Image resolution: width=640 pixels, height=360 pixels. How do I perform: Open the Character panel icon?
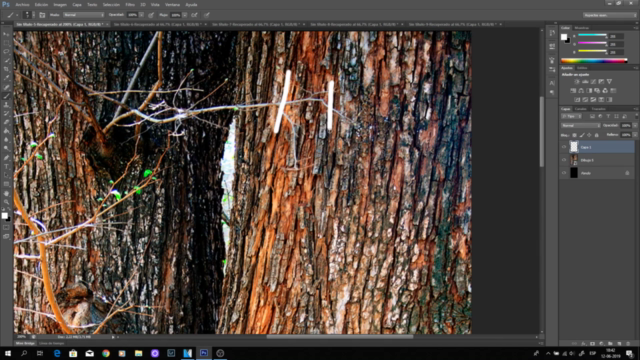[x=552, y=83]
